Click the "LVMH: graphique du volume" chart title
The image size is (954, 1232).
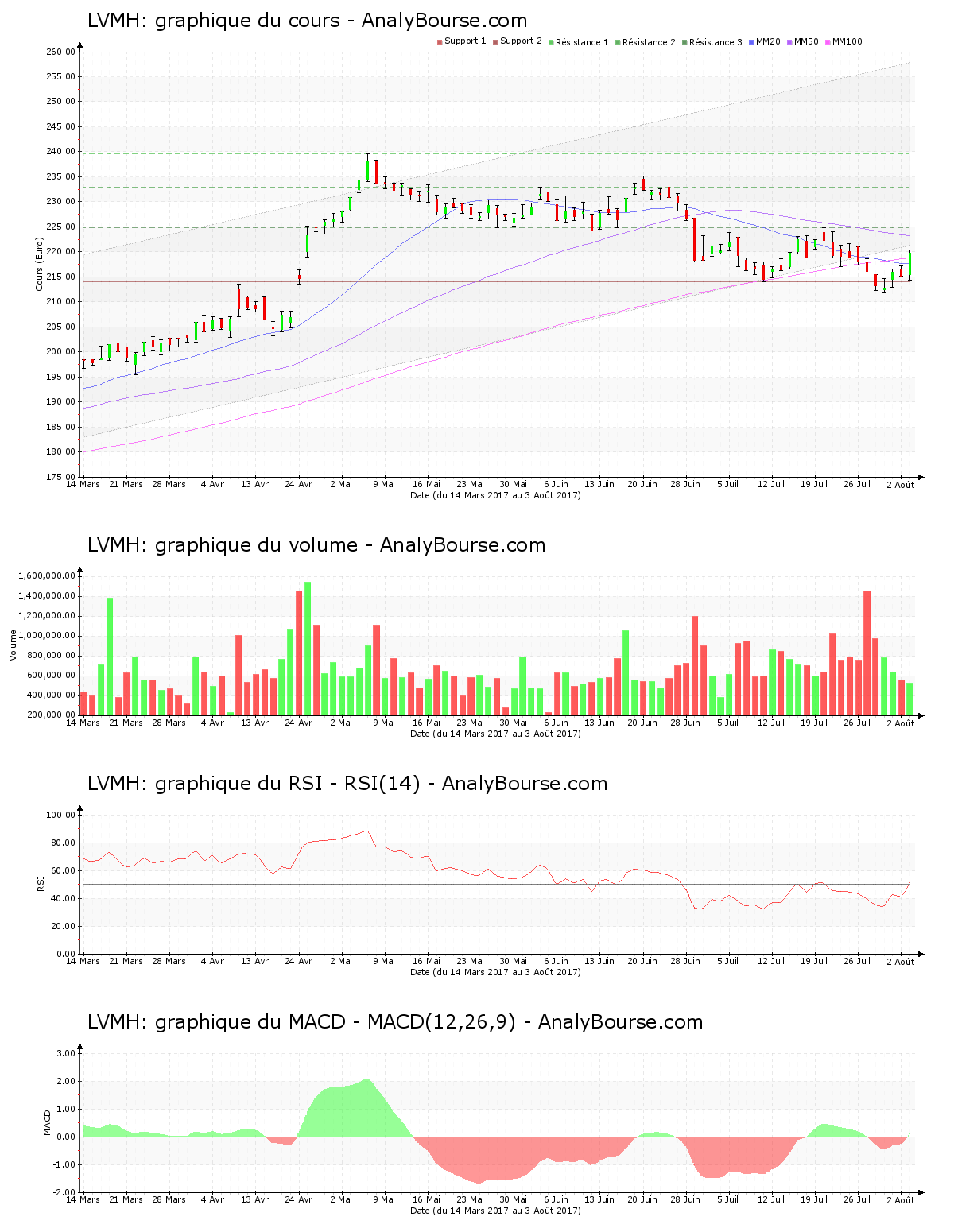click(316, 545)
